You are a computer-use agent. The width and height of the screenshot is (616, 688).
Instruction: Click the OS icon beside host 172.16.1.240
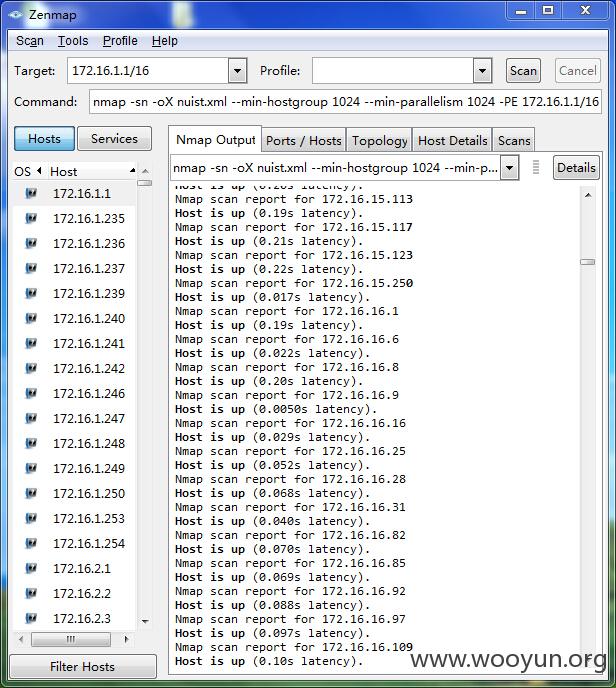(x=31, y=318)
